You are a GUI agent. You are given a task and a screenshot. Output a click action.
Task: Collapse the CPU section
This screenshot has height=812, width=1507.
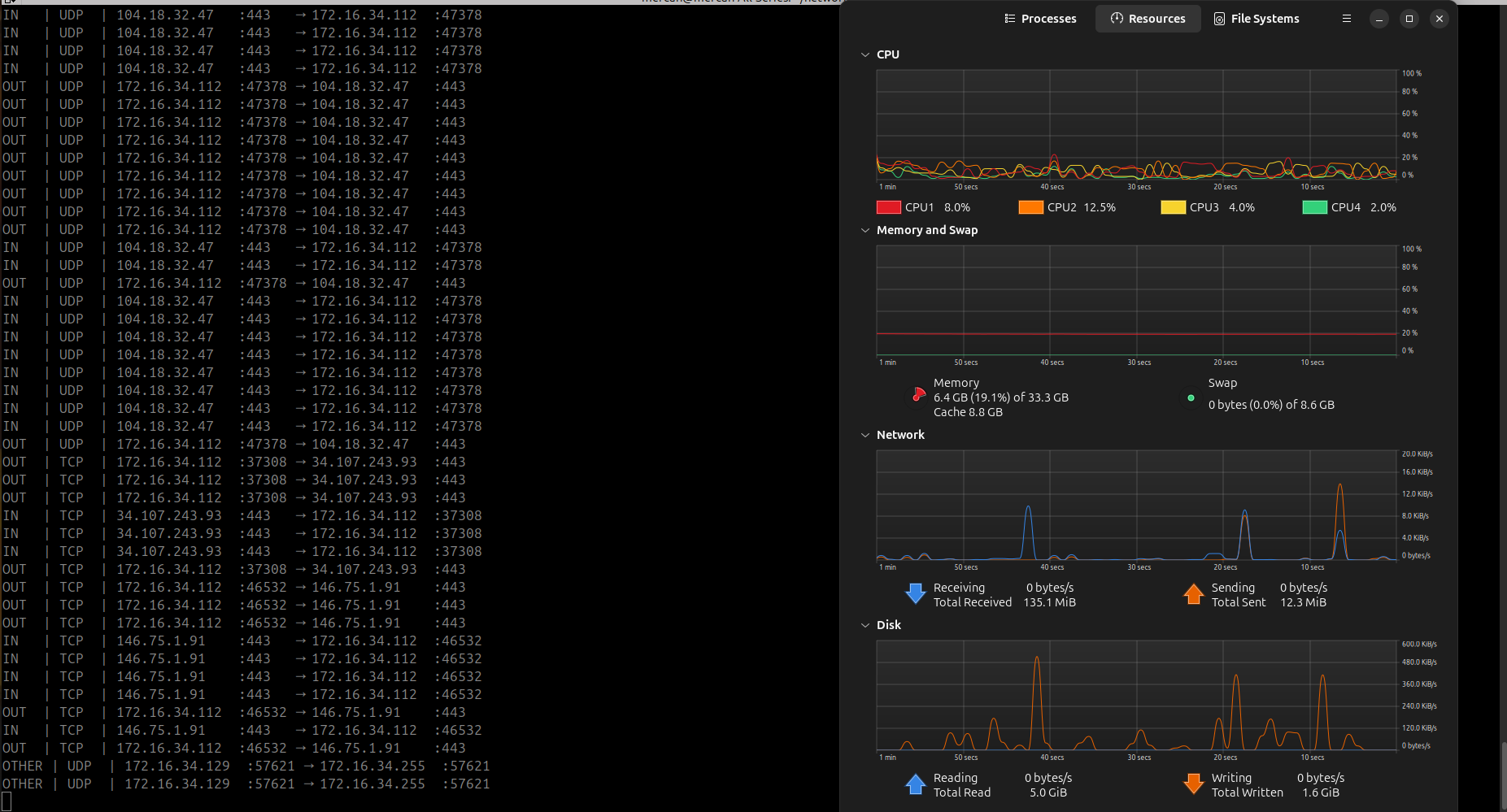click(865, 55)
